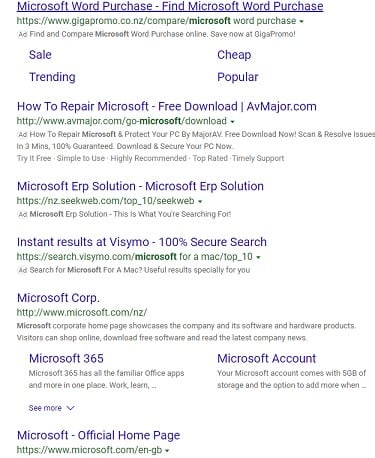Viewport: 375px width, 458px height.
Task: Open the Microsoft Corp. result title
Action: click(58, 298)
